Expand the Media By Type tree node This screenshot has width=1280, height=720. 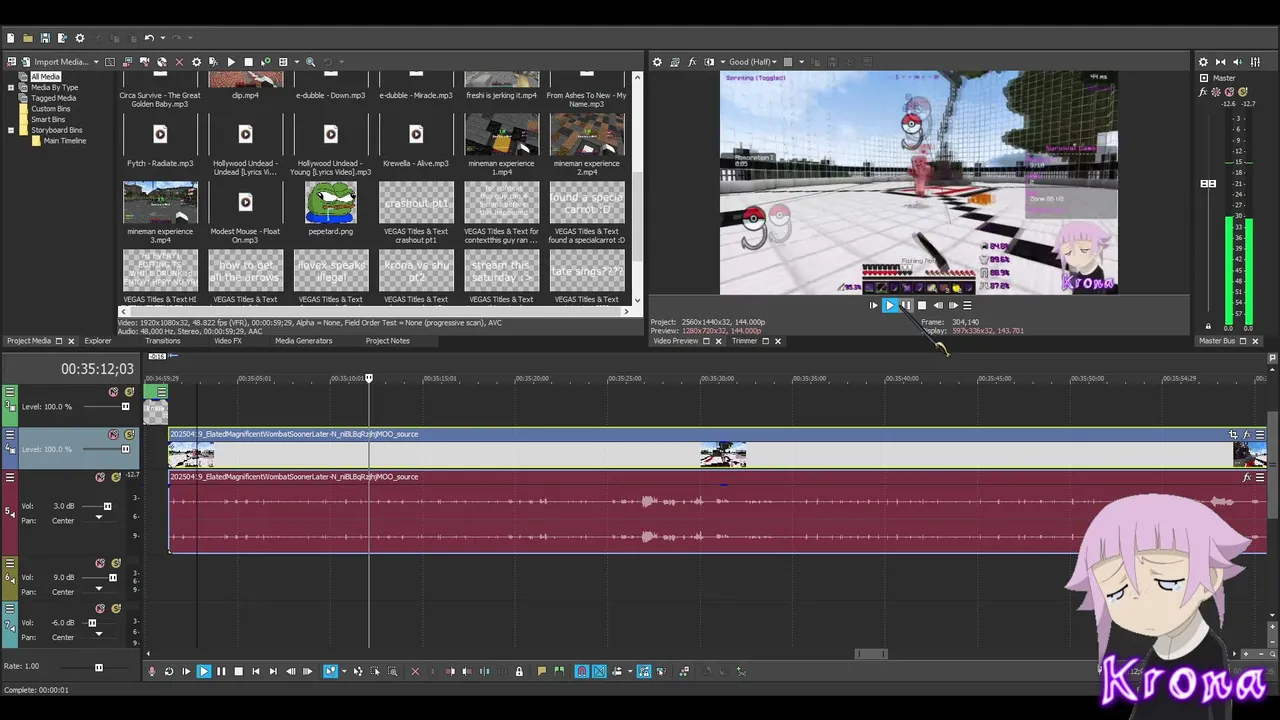[x=11, y=87]
